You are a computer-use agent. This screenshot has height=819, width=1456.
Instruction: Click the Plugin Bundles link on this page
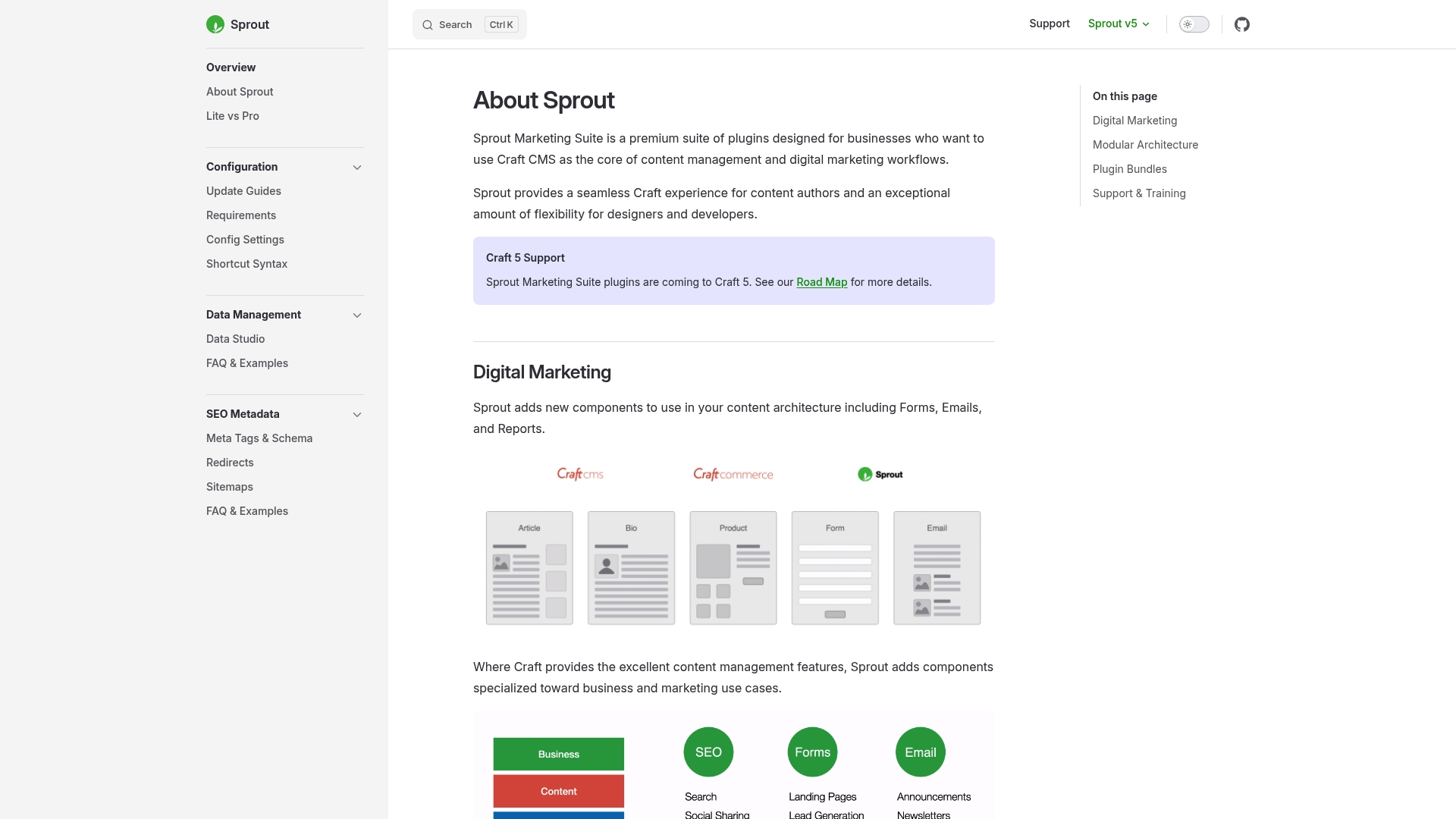[1129, 168]
